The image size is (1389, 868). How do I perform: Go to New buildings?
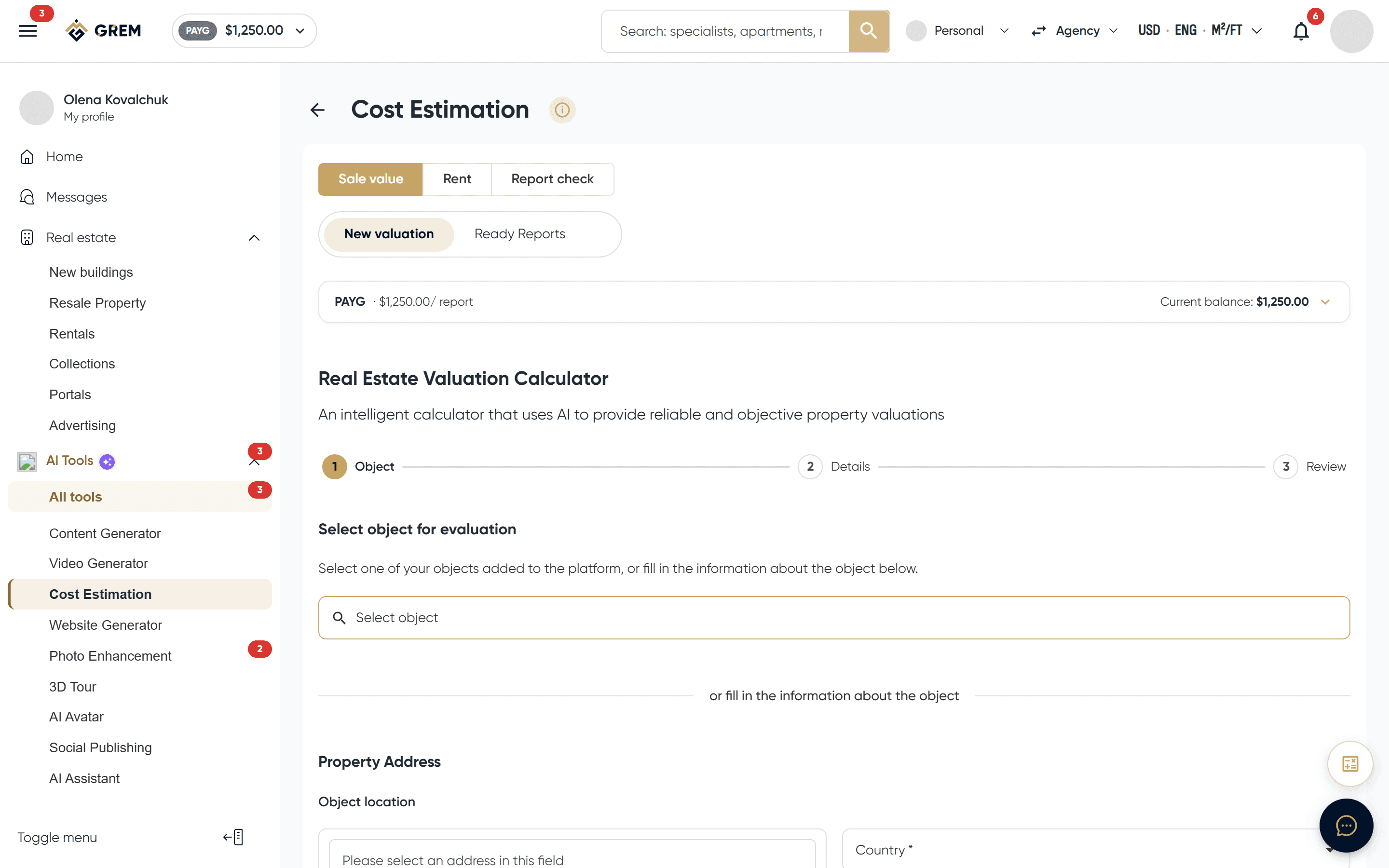(91, 272)
